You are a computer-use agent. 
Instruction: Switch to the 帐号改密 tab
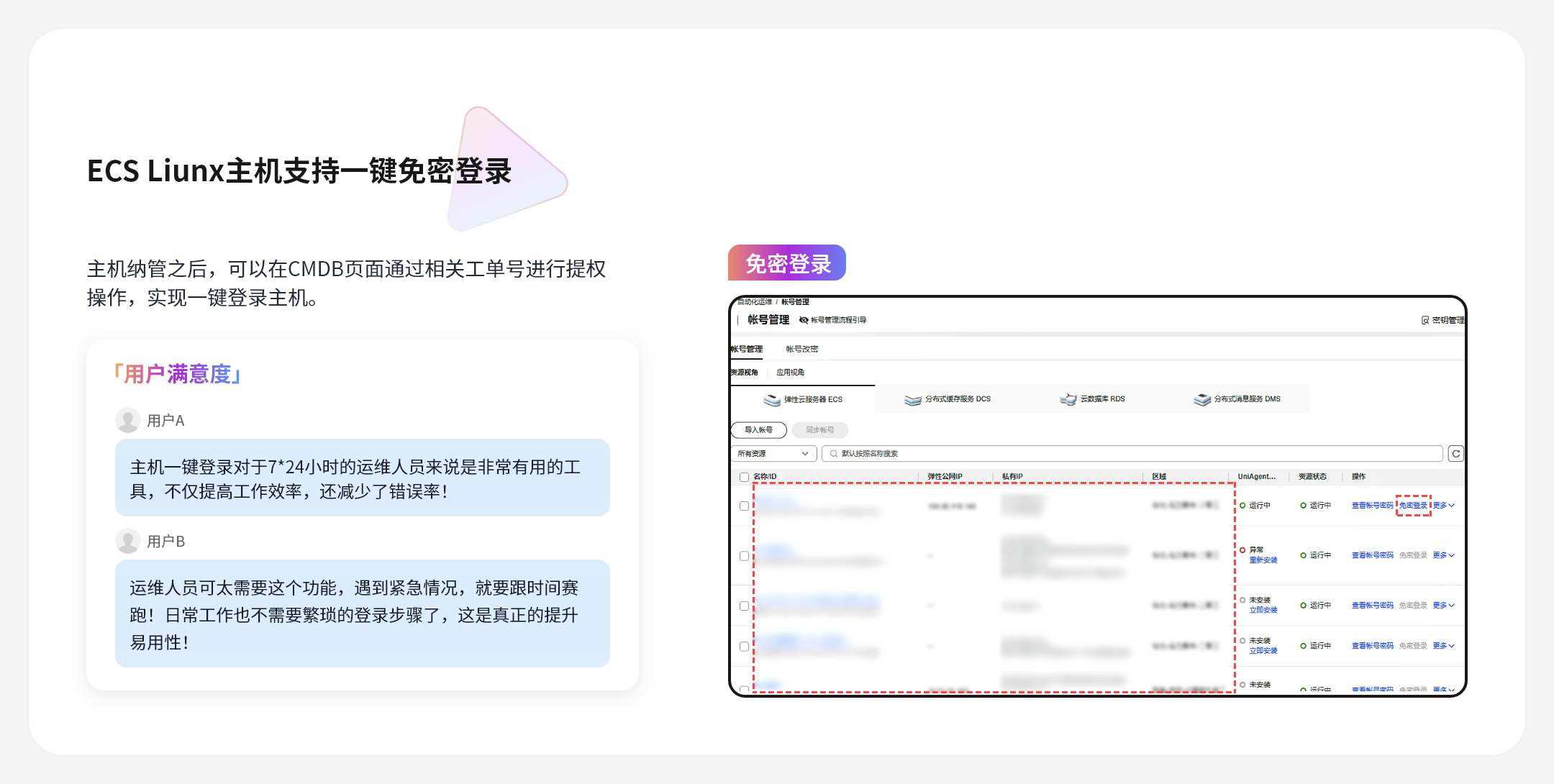click(801, 350)
